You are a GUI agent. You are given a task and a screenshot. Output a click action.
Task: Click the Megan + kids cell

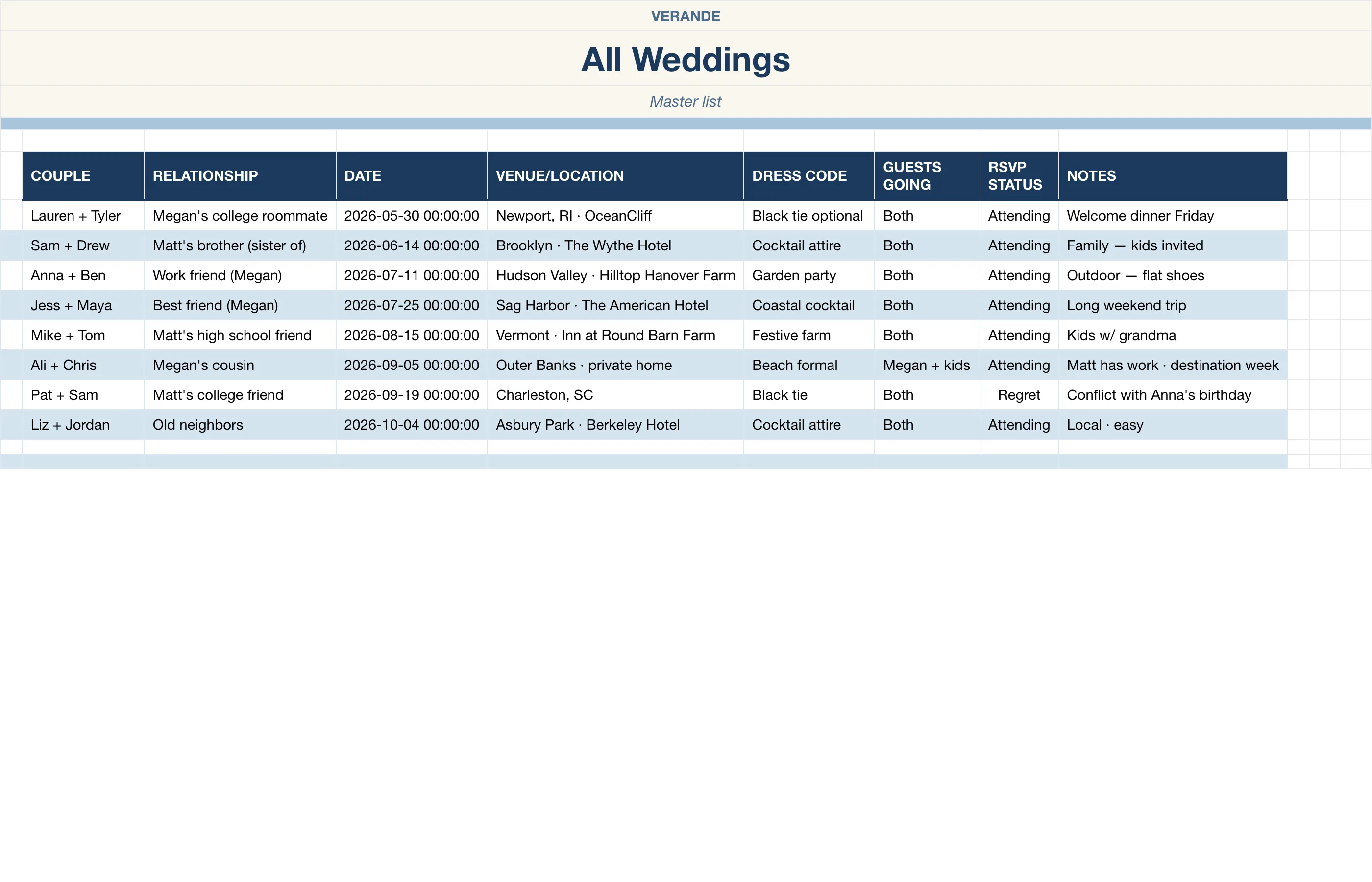927,365
